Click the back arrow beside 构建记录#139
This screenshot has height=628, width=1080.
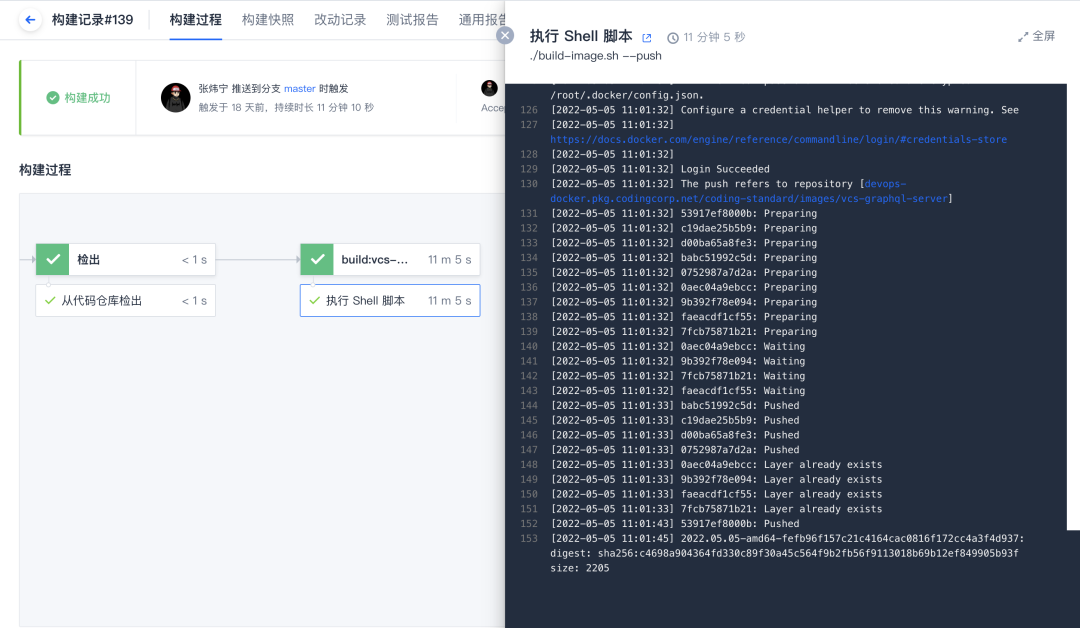pyautogui.click(x=27, y=17)
